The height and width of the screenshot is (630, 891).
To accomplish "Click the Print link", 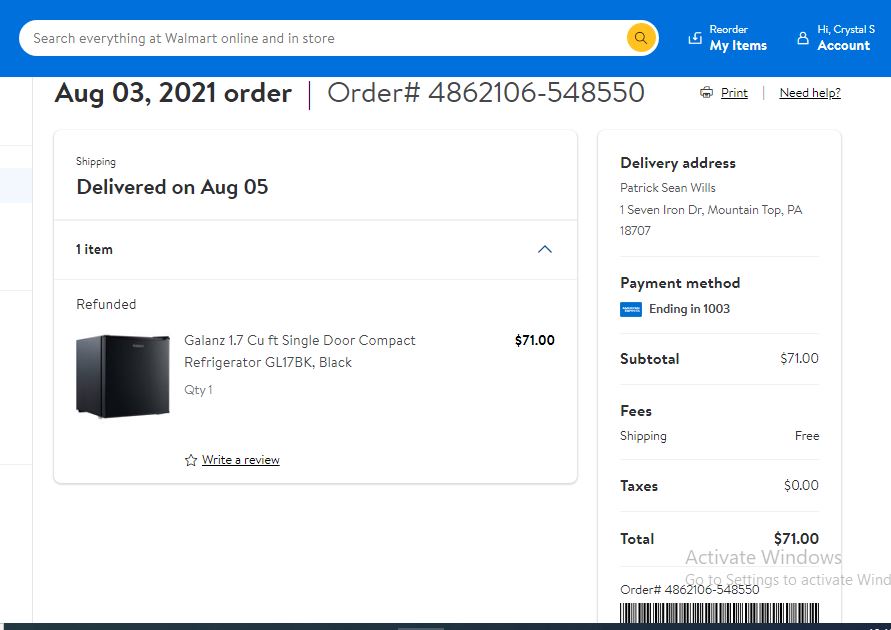I will (734, 93).
